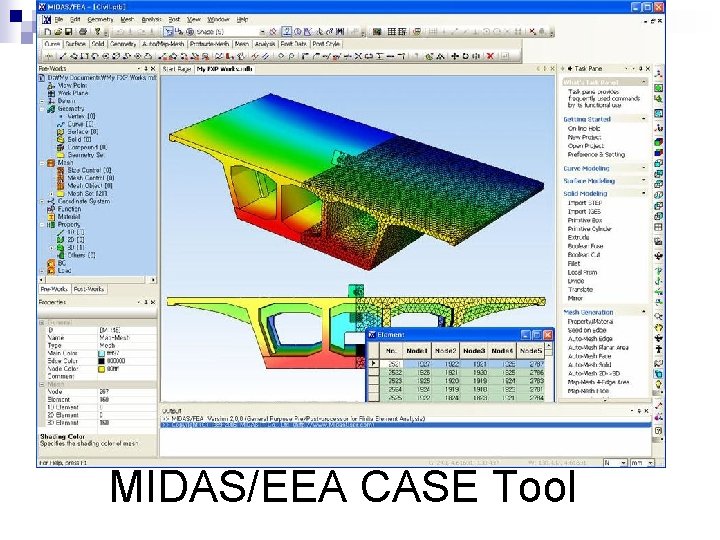Viewport: 720px width, 540px height.
Task: Expand the Mesh Set tree node
Action: click(x=51, y=194)
